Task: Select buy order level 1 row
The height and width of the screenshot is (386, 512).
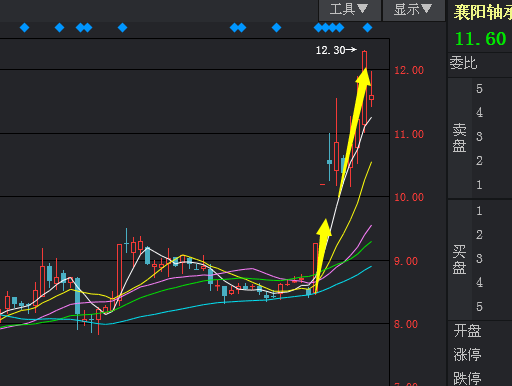Action: [x=492, y=211]
